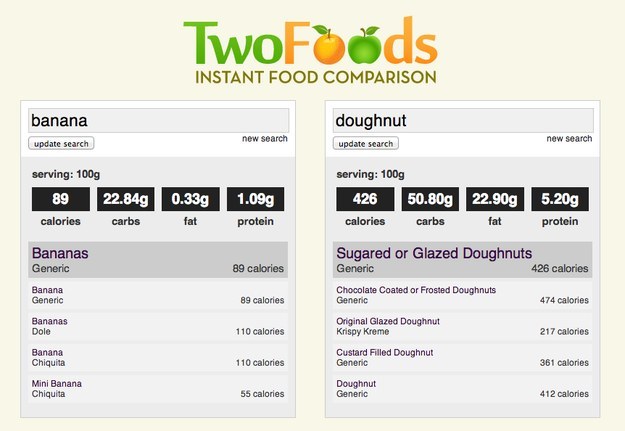Choose Chocolate Coated or Frosted Doughnuts
The height and width of the screenshot is (431, 625).
pyautogui.click(x=462, y=295)
